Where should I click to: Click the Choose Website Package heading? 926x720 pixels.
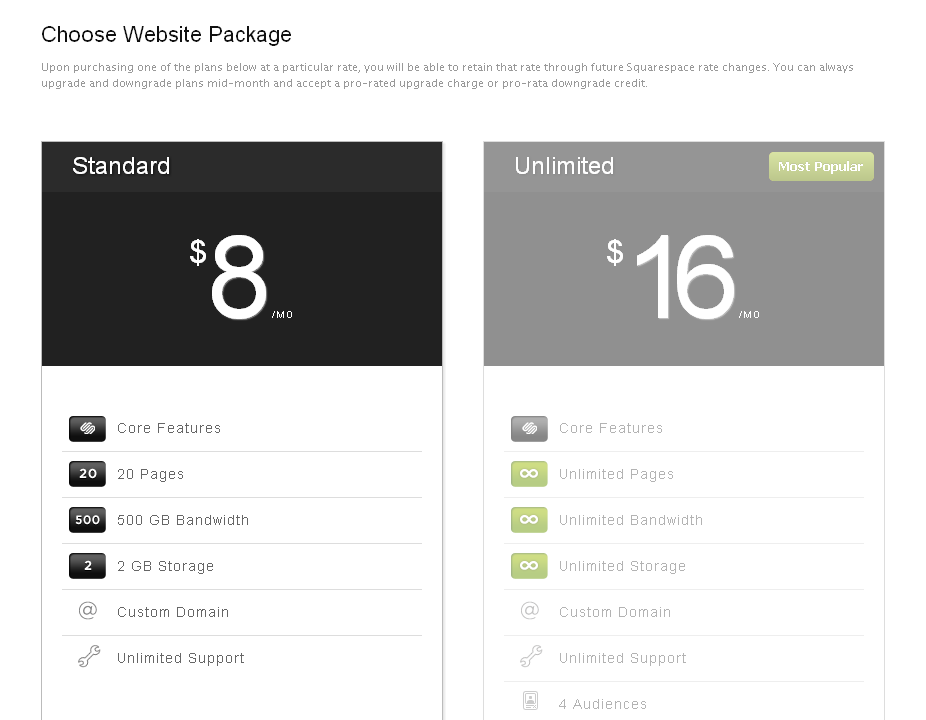pyautogui.click(x=166, y=35)
